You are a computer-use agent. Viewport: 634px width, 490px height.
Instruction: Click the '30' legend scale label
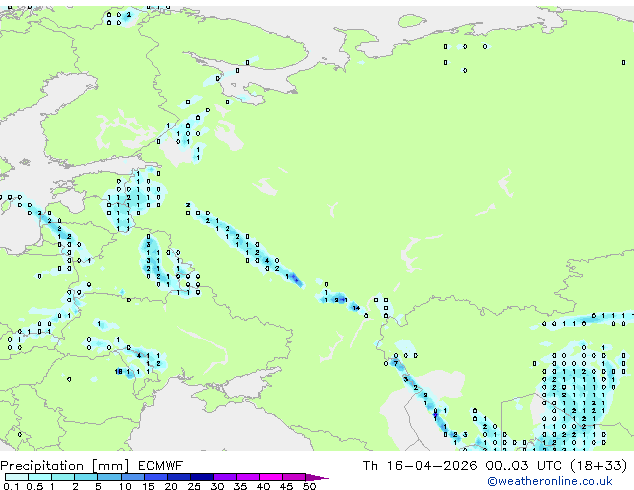pyautogui.click(x=217, y=486)
